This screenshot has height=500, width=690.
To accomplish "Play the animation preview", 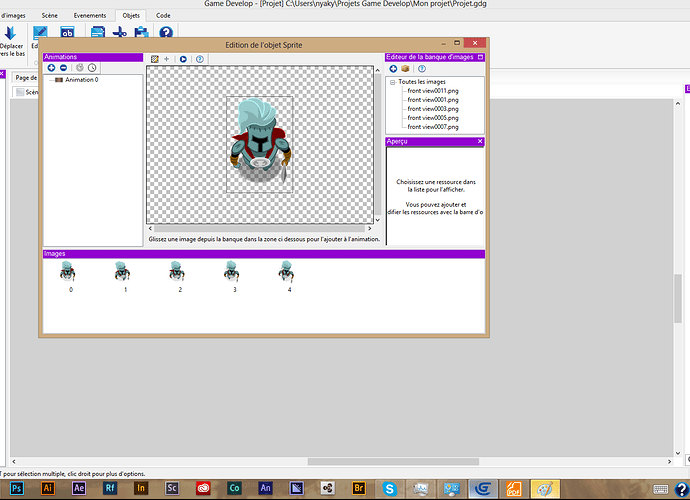I will tap(183, 59).
